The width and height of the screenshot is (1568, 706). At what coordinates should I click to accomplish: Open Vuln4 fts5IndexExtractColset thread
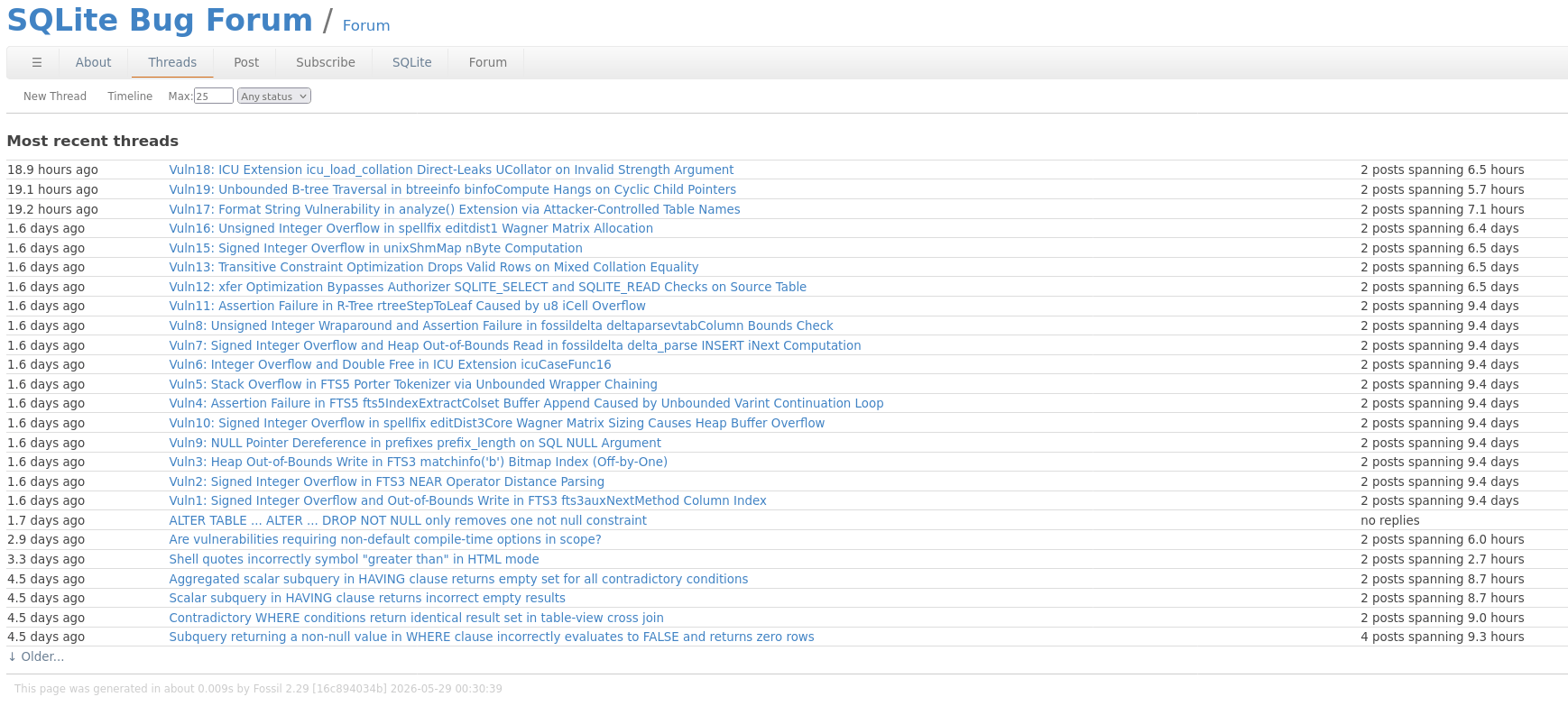click(x=526, y=403)
